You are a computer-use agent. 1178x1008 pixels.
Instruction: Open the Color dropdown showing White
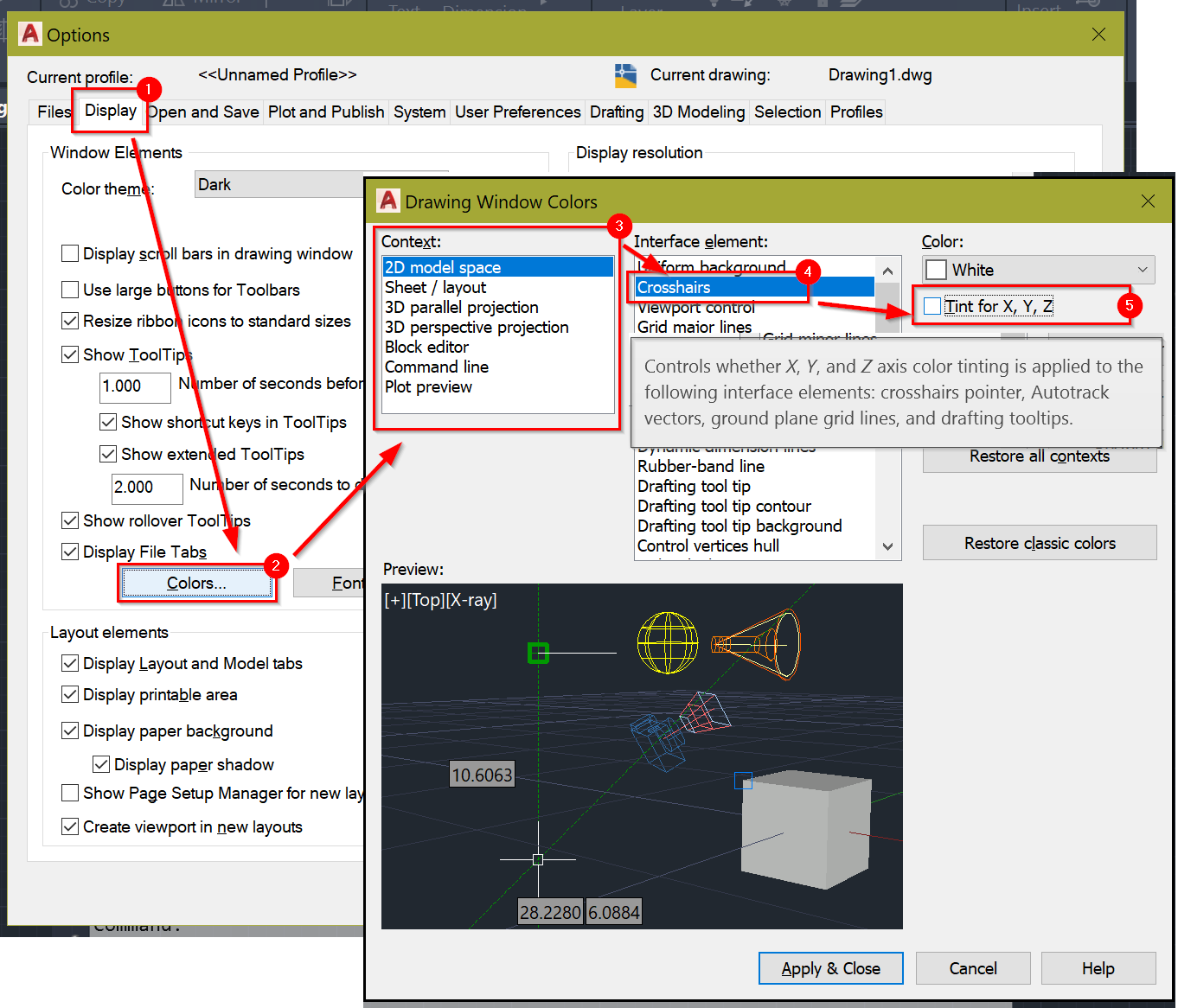tap(1039, 270)
